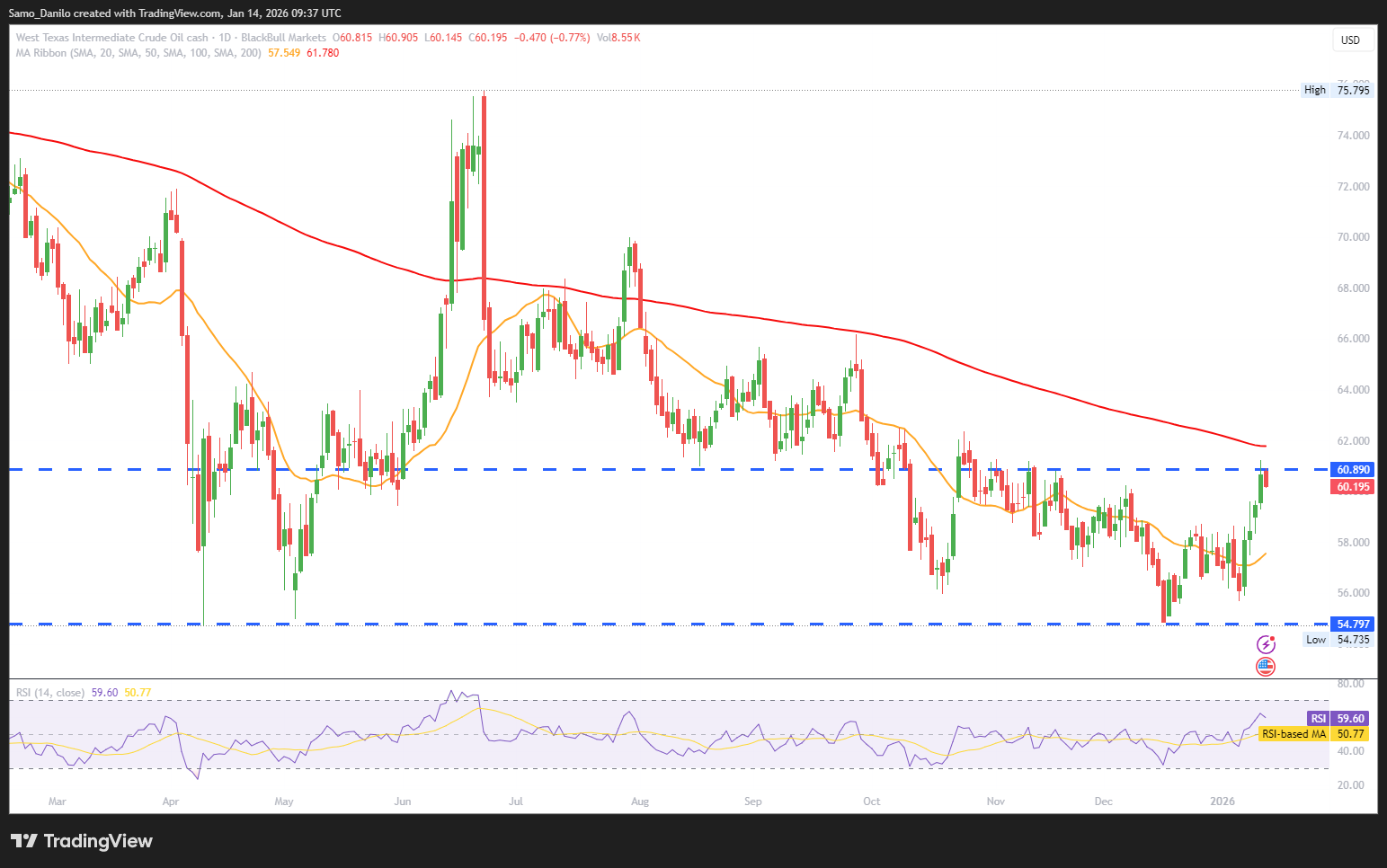Click the TradingView logo at the bottom
1387x868 pixels.
pyautogui.click(x=82, y=841)
